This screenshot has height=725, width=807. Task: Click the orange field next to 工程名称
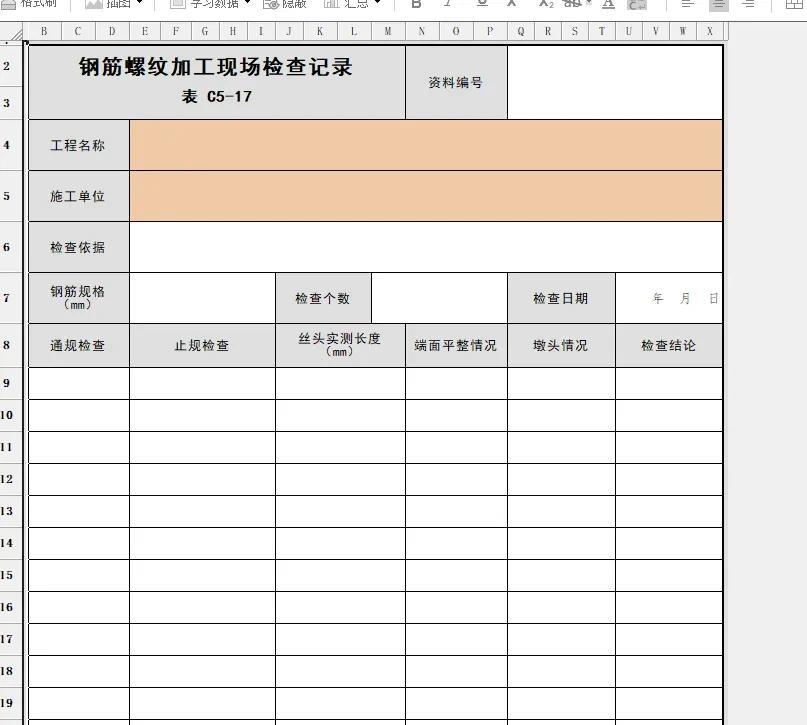(426, 145)
